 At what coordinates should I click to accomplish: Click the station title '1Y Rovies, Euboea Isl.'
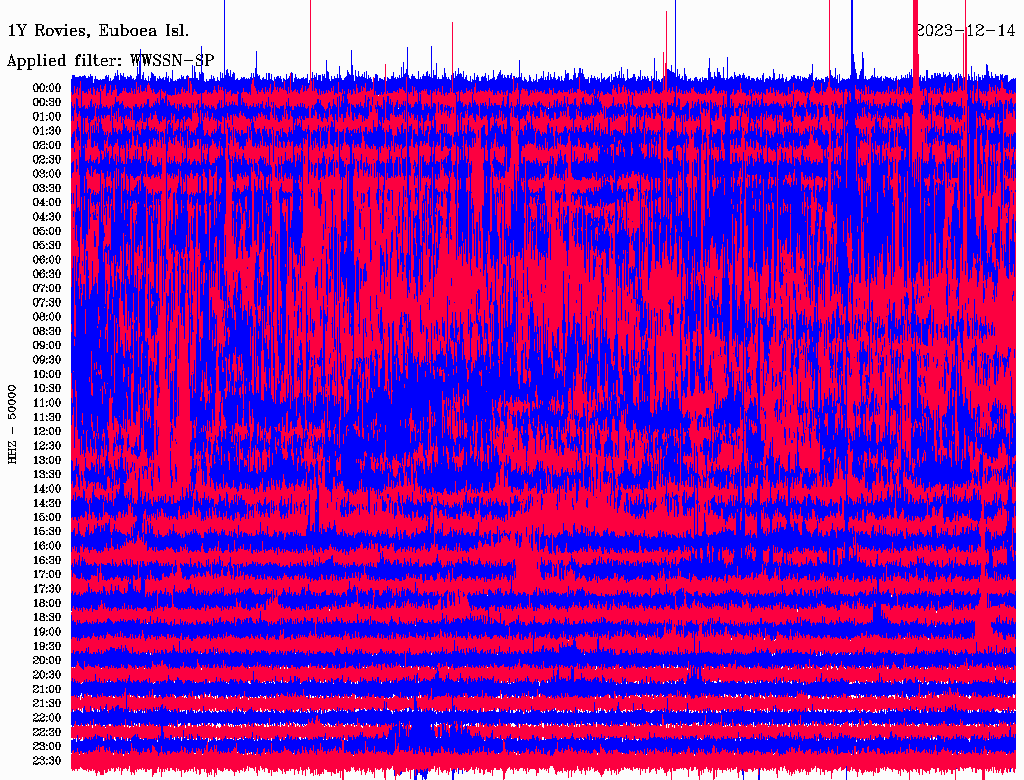97,31
